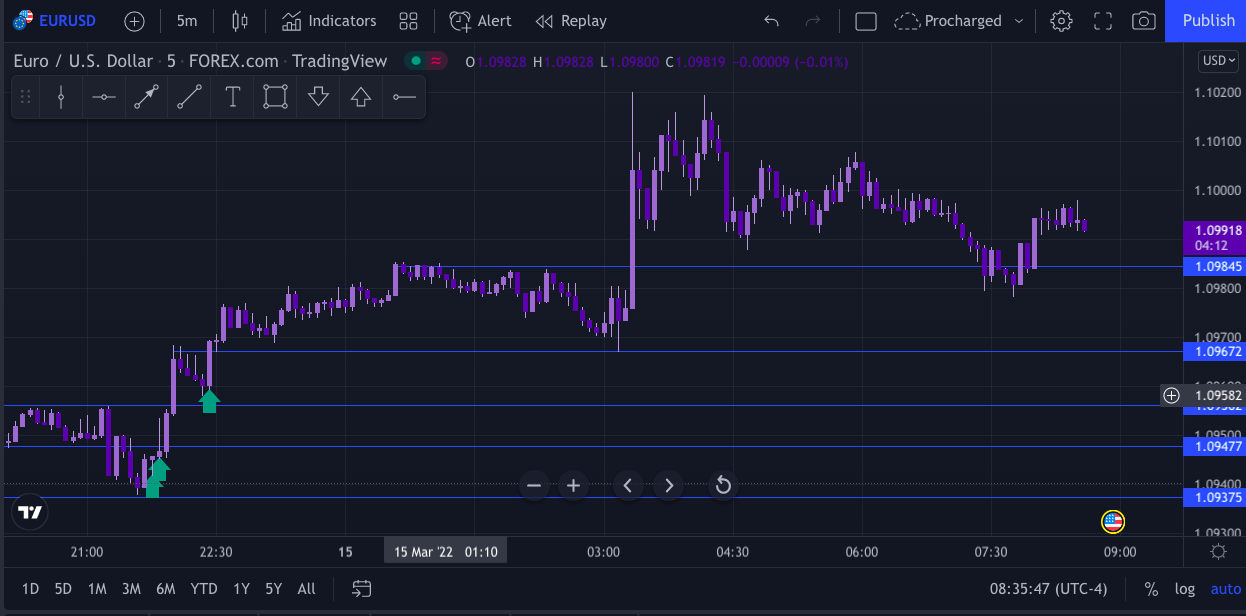Click the 1.09845 price line label
The image size is (1246, 616).
click(x=1214, y=267)
